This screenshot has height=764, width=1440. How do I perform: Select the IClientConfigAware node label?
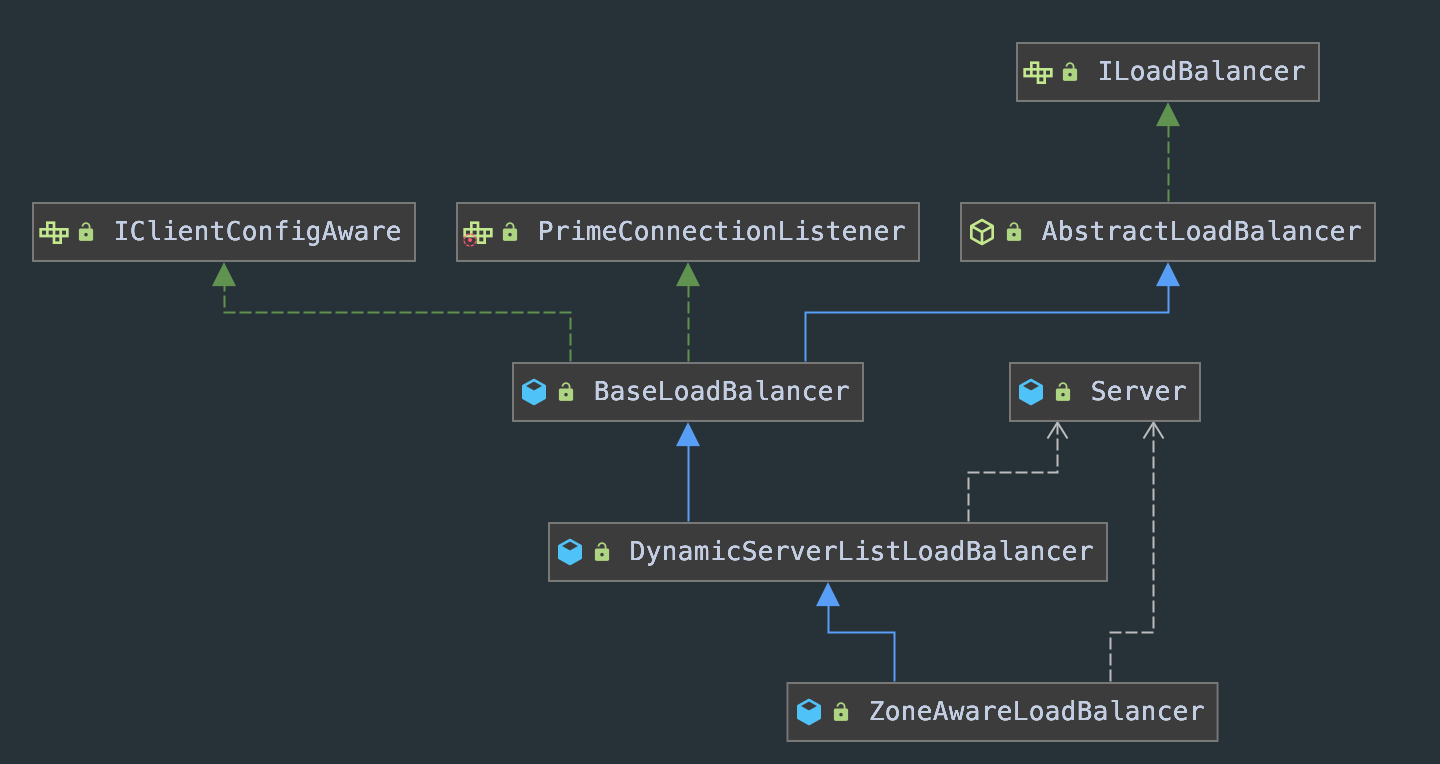[x=257, y=232]
